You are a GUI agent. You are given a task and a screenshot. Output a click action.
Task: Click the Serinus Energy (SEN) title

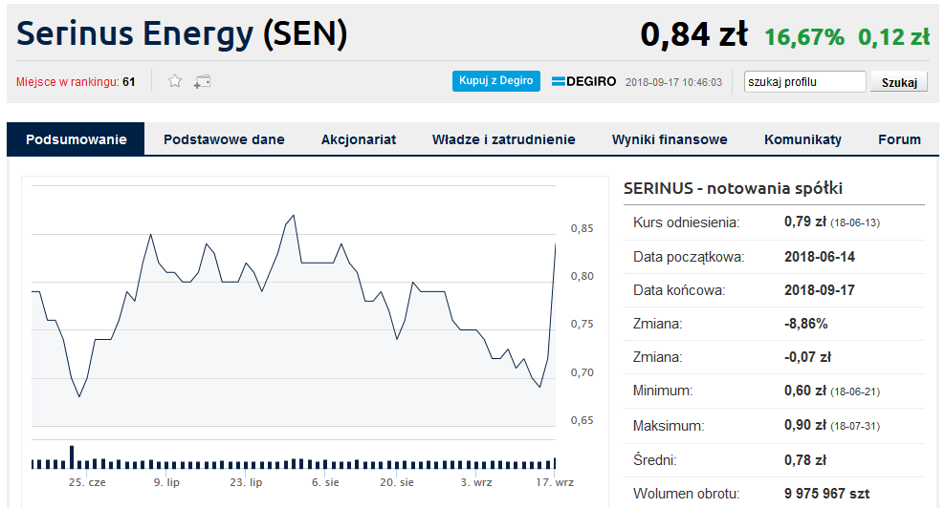182,33
